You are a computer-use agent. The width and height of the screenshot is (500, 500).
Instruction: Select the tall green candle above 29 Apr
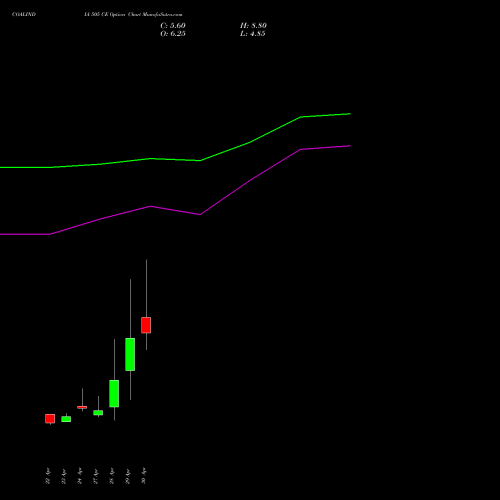pyautogui.click(x=130, y=354)
